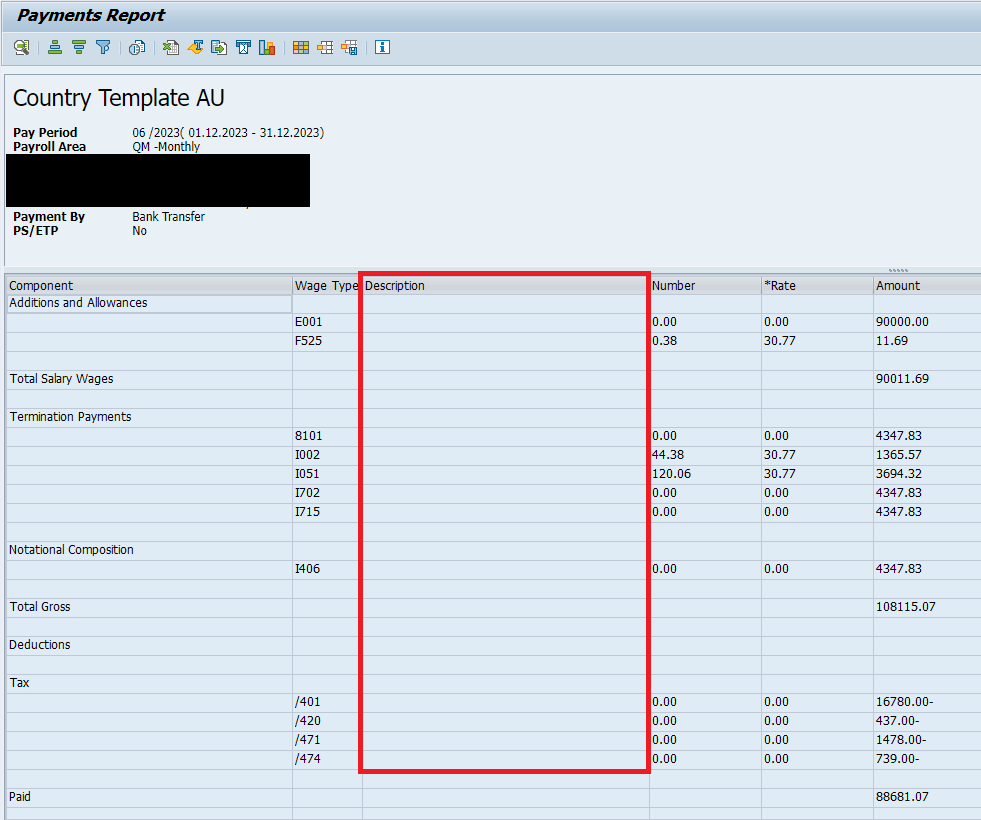The height and width of the screenshot is (820, 981).
Task: Set a filter with funnel icon
Action: 103,48
